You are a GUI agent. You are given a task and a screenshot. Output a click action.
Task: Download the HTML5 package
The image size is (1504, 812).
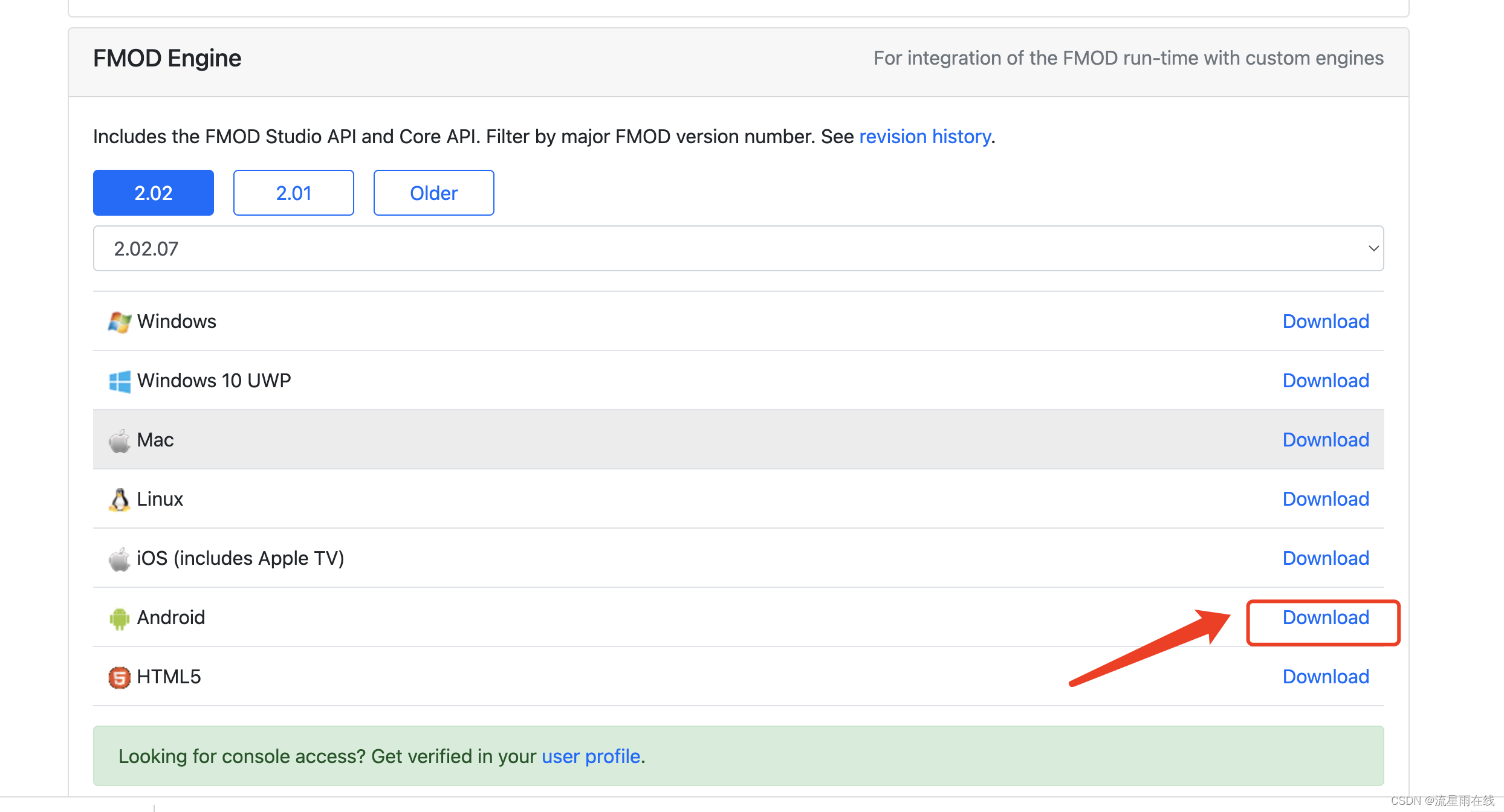pyautogui.click(x=1326, y=677)
